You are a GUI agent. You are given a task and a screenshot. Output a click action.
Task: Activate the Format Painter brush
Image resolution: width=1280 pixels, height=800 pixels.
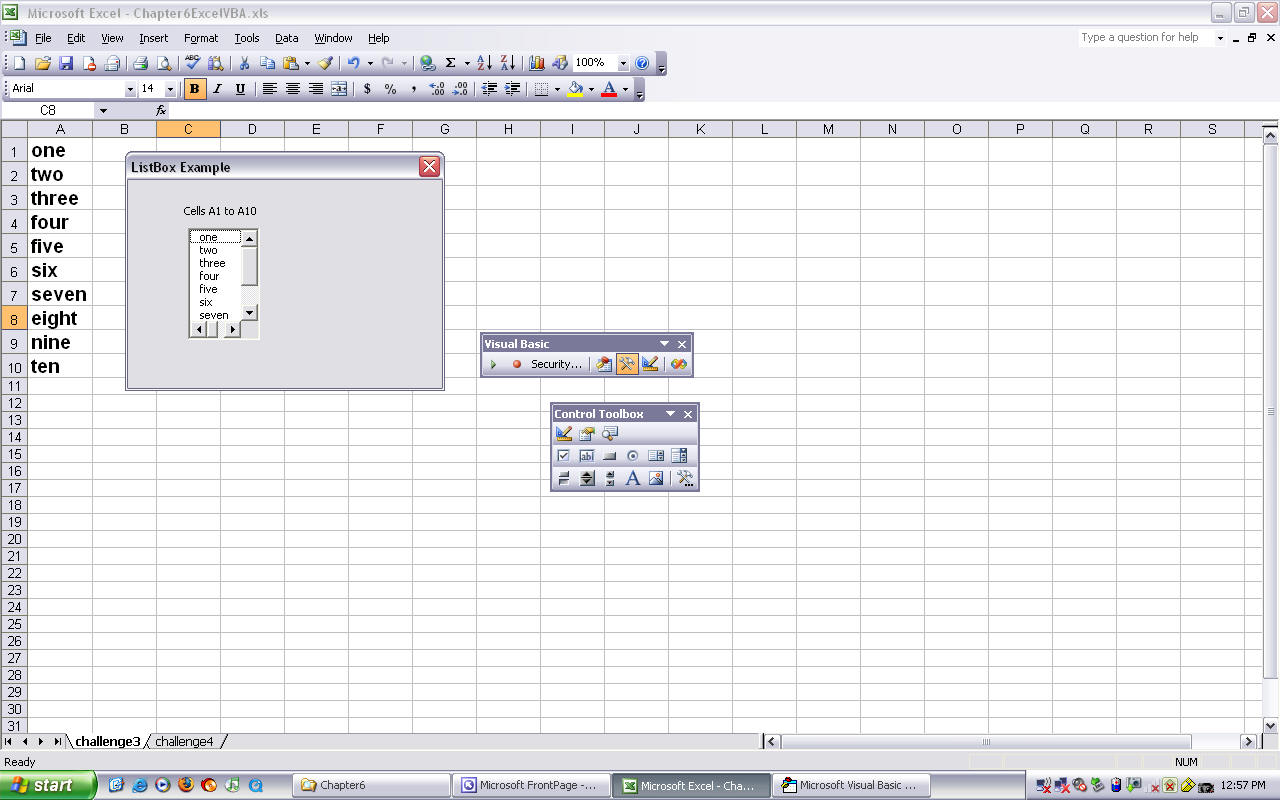[326, 63]
